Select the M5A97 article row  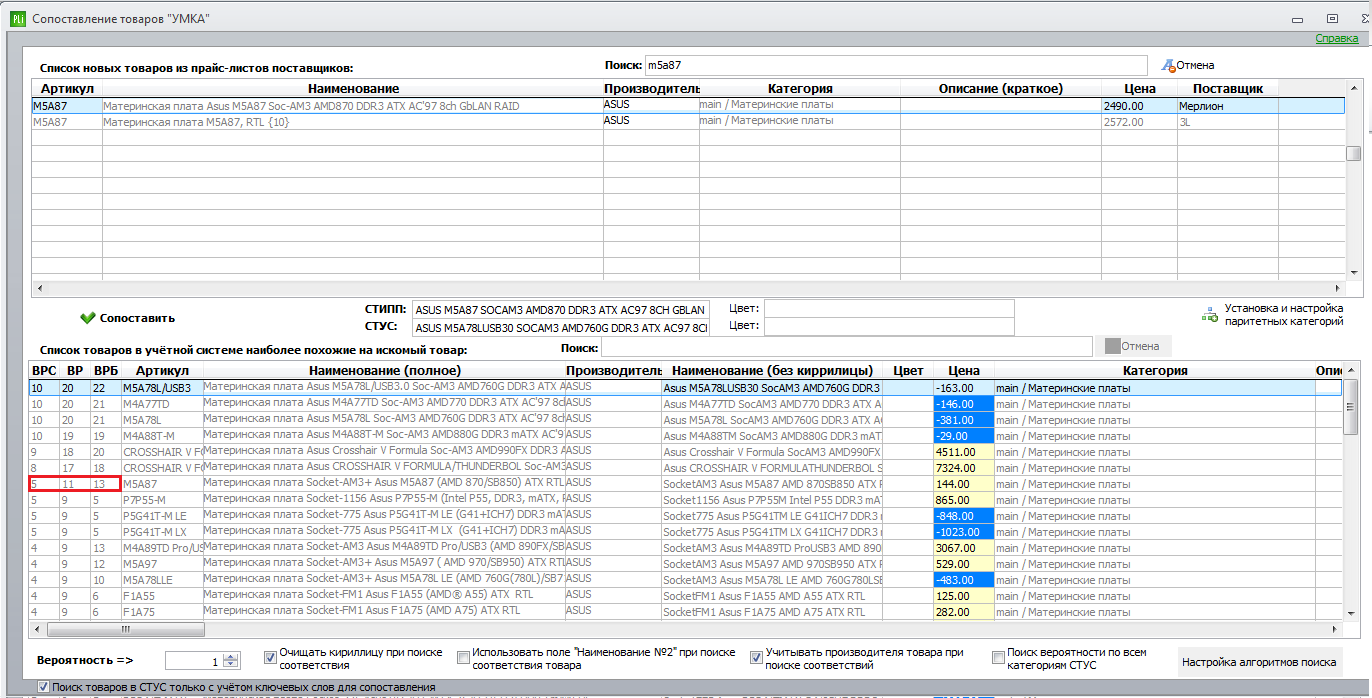(686, 564)
